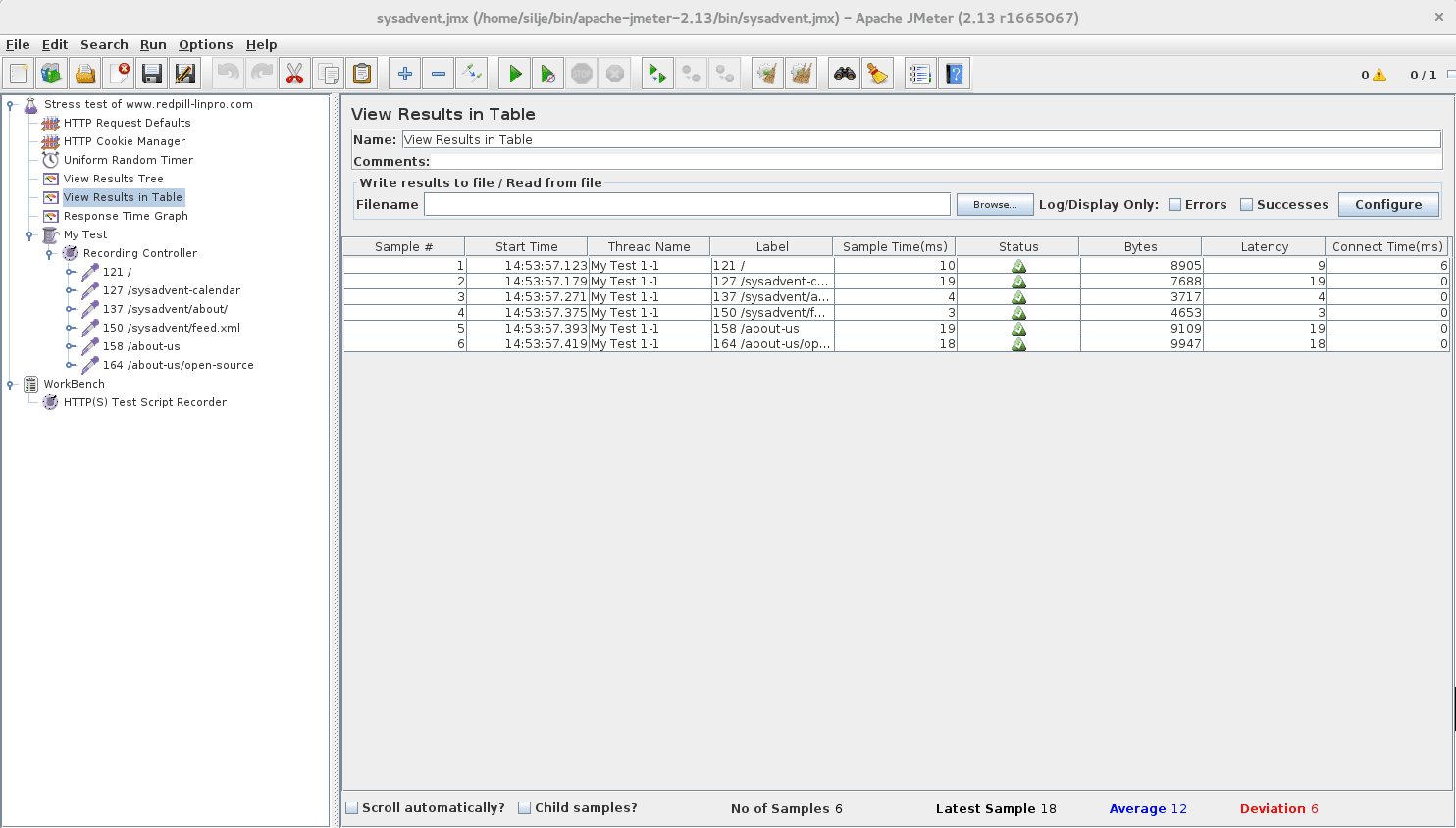Select View Results Tree listener
The width and height of the screenshot is (1456, 828).
pos(114,180)
